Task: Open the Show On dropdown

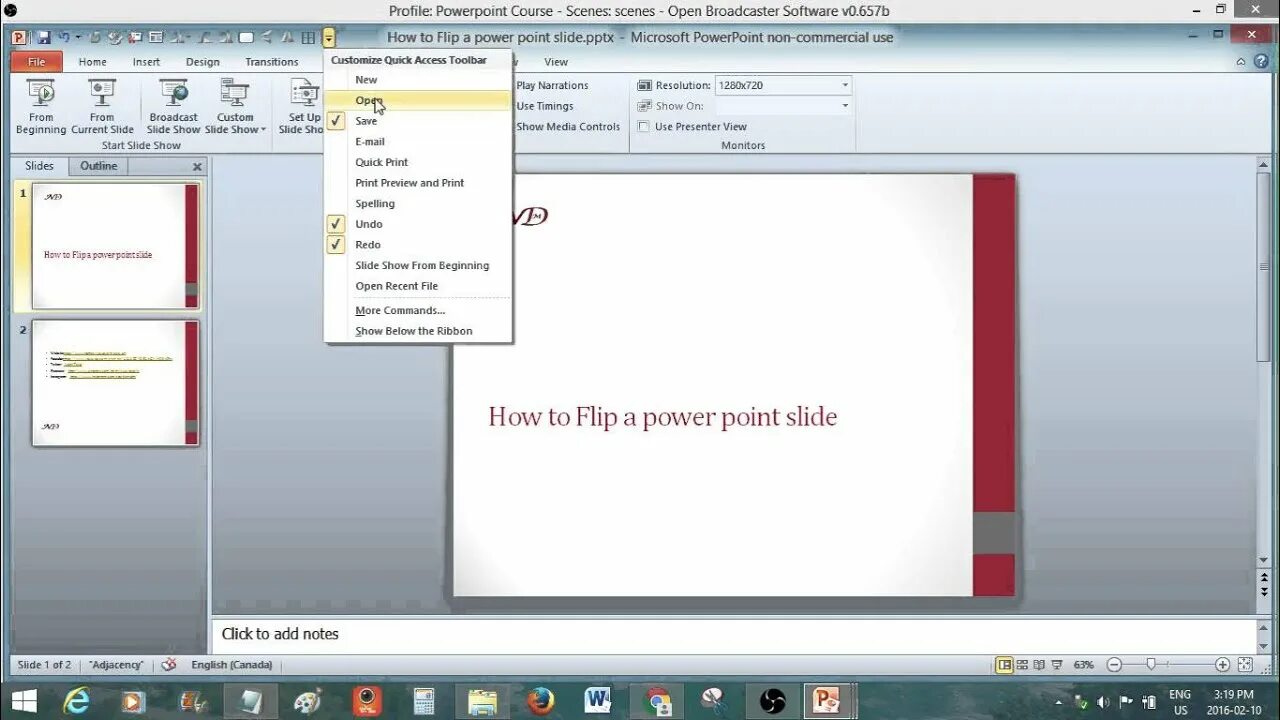Action: point(845,106)
